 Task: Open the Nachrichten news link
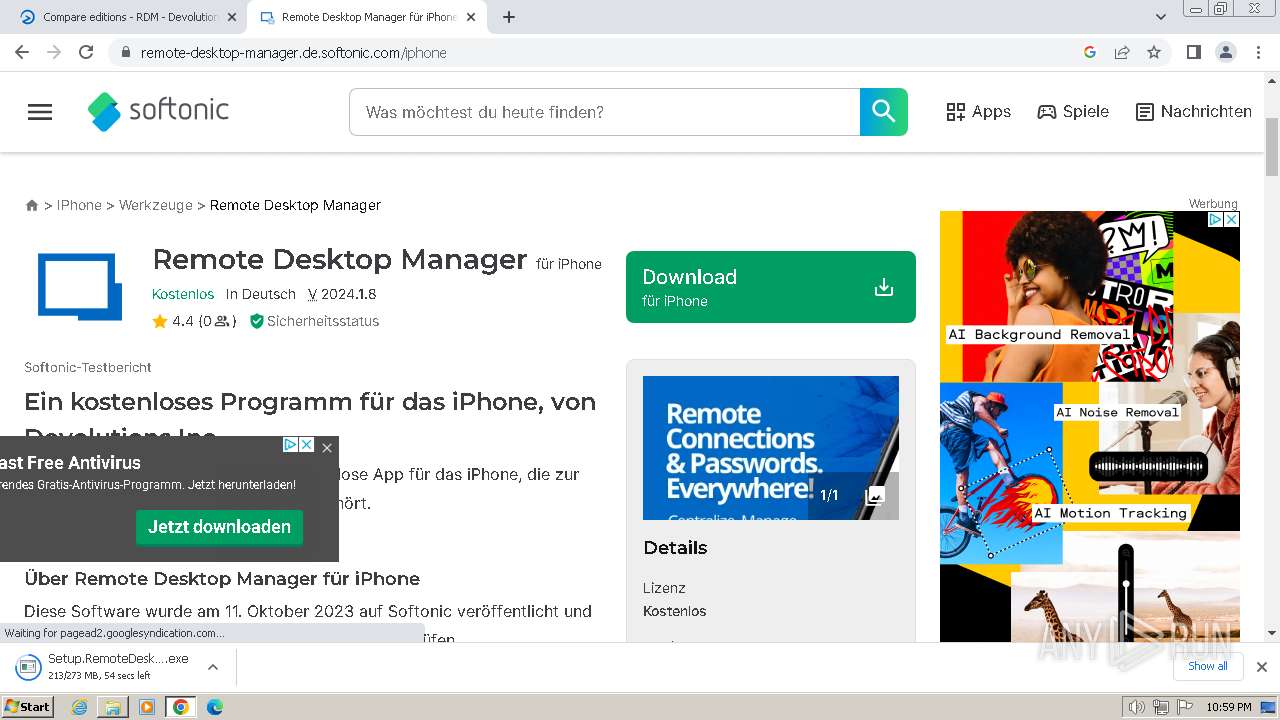click(x=1194, y=112)
